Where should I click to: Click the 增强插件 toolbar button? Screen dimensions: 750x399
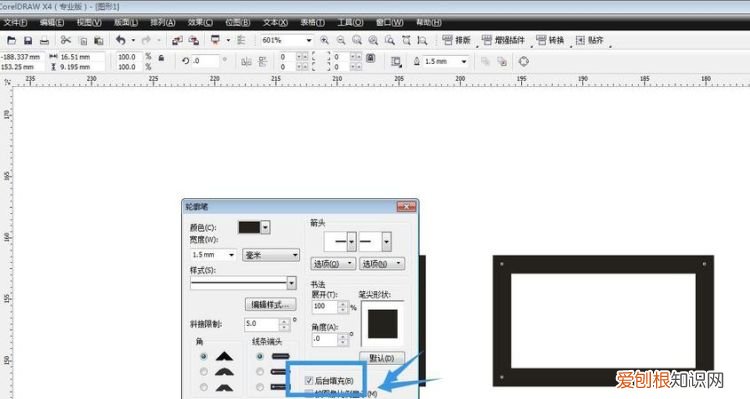coord(503,40)
